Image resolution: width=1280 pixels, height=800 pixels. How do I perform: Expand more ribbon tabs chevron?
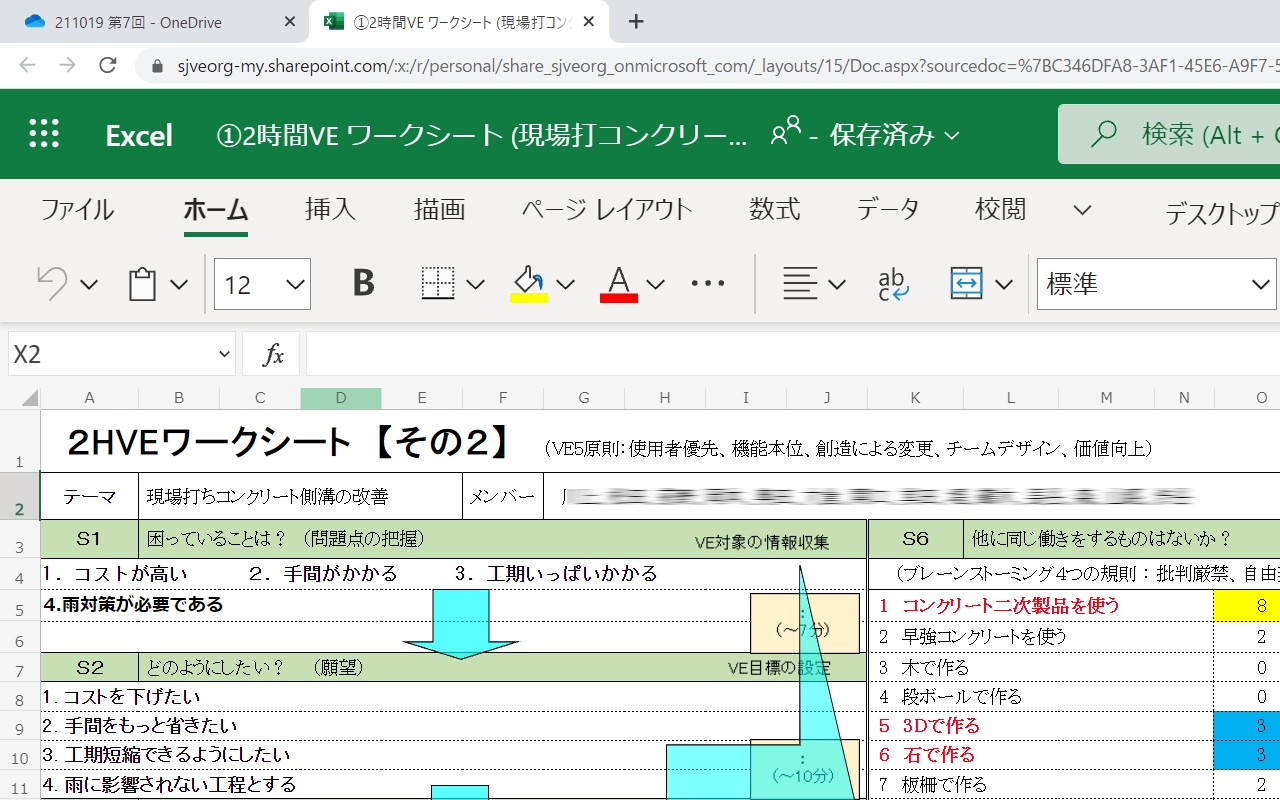[x=1082, y=210]
